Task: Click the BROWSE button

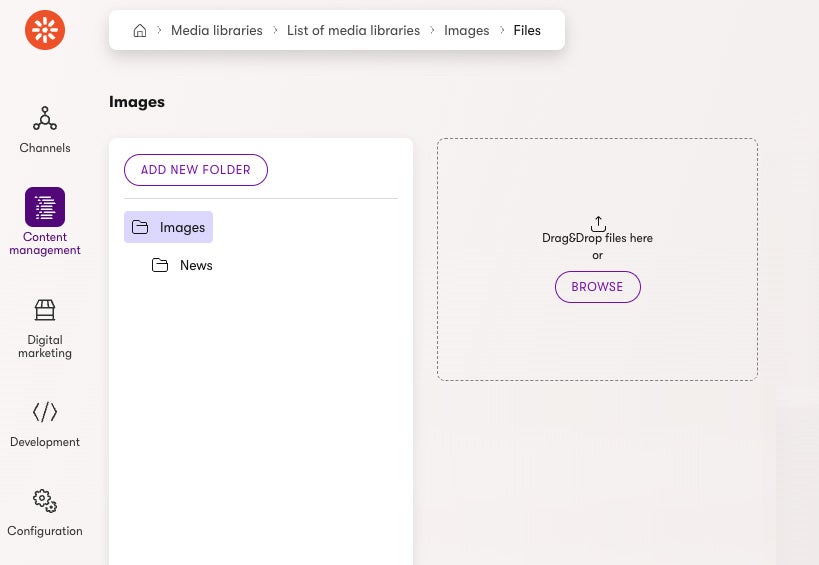Action: click(598, 287)
